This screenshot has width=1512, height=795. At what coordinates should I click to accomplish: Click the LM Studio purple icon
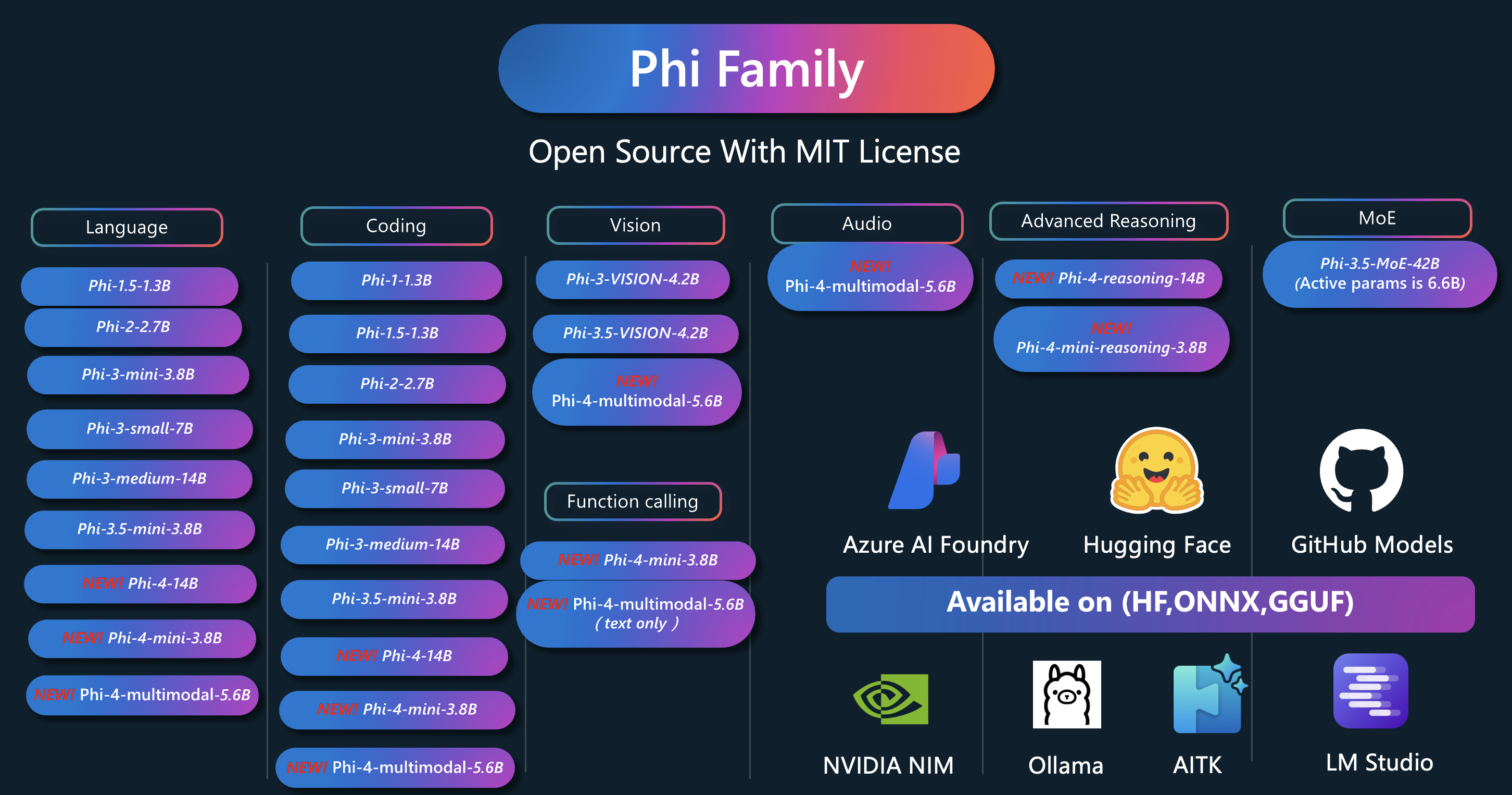point(1370,692)
